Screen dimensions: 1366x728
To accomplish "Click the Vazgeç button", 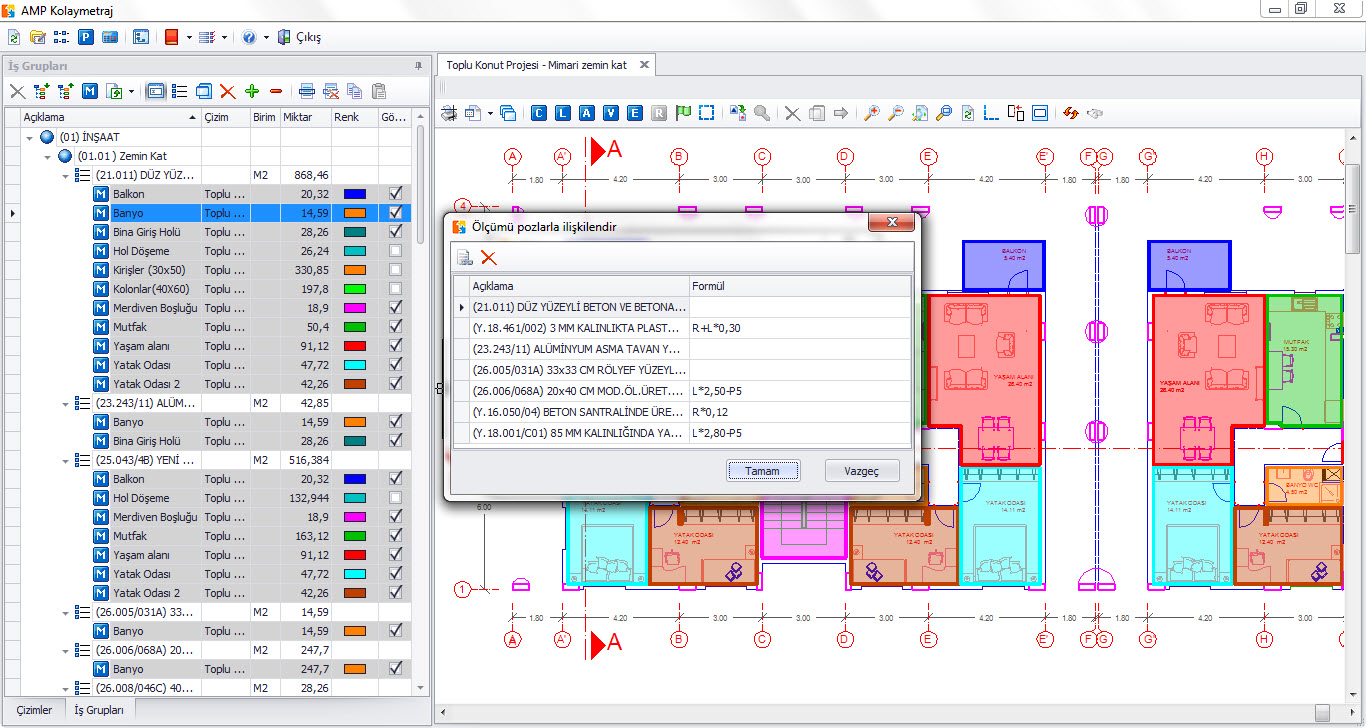I will click(x=862, y=471).
